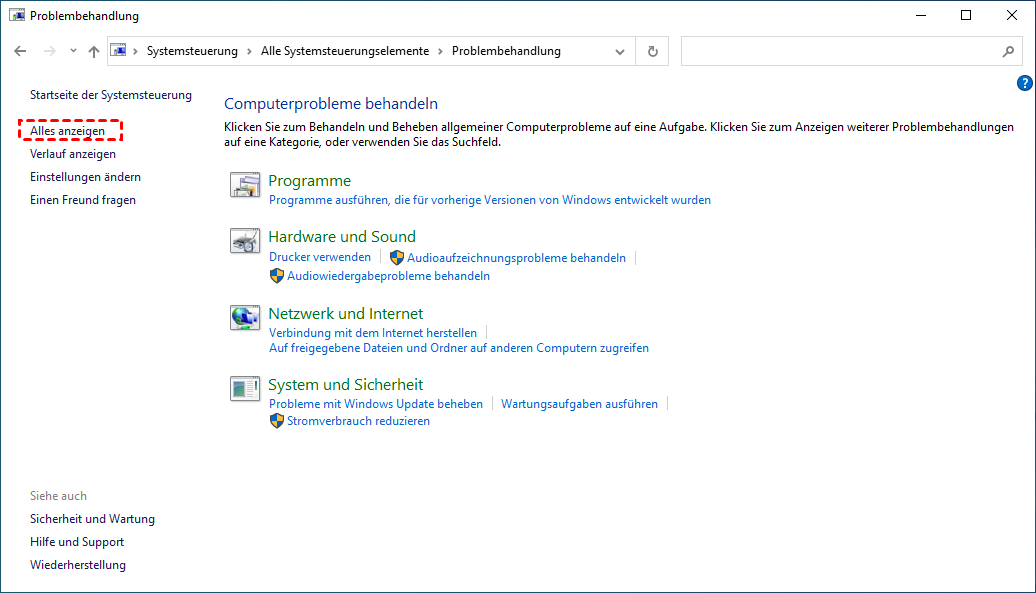Go up one level with up arrow

94,51
